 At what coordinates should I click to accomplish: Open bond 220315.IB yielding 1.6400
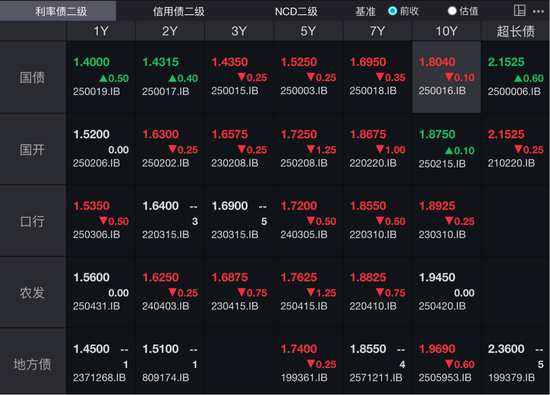[170, 221]
